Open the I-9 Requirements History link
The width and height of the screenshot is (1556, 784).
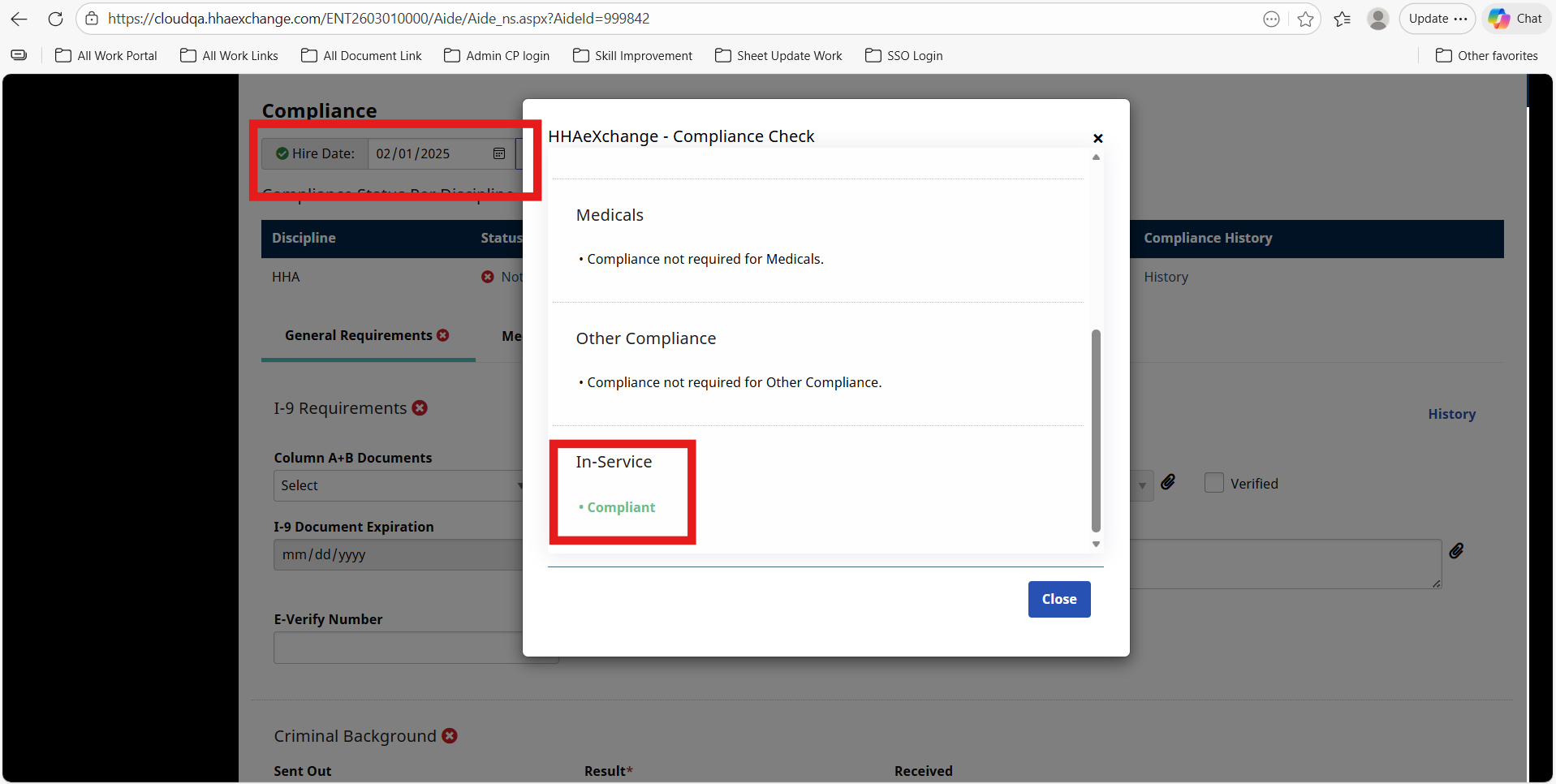click(x=1451, y=414)
